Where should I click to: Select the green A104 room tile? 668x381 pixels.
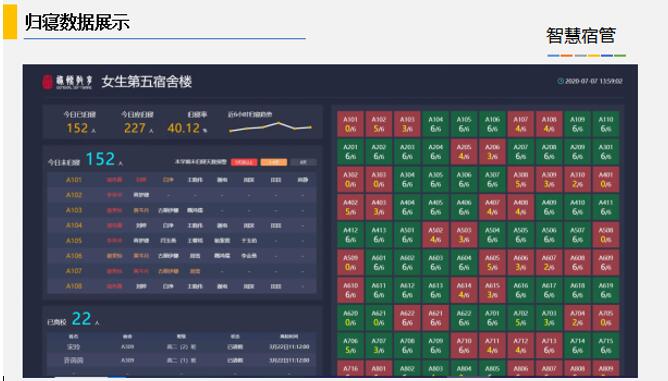(435, 124)
